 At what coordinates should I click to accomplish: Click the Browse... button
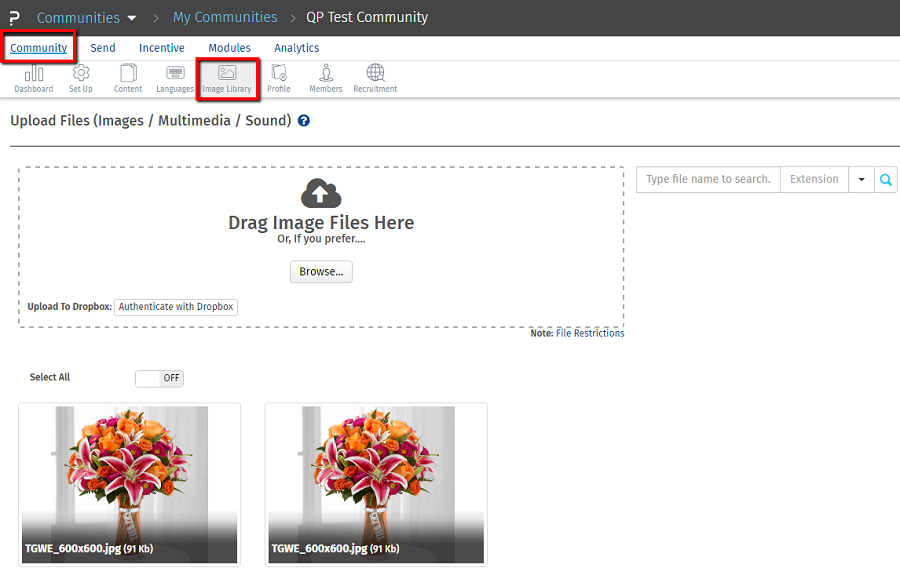tap(321, 271)
